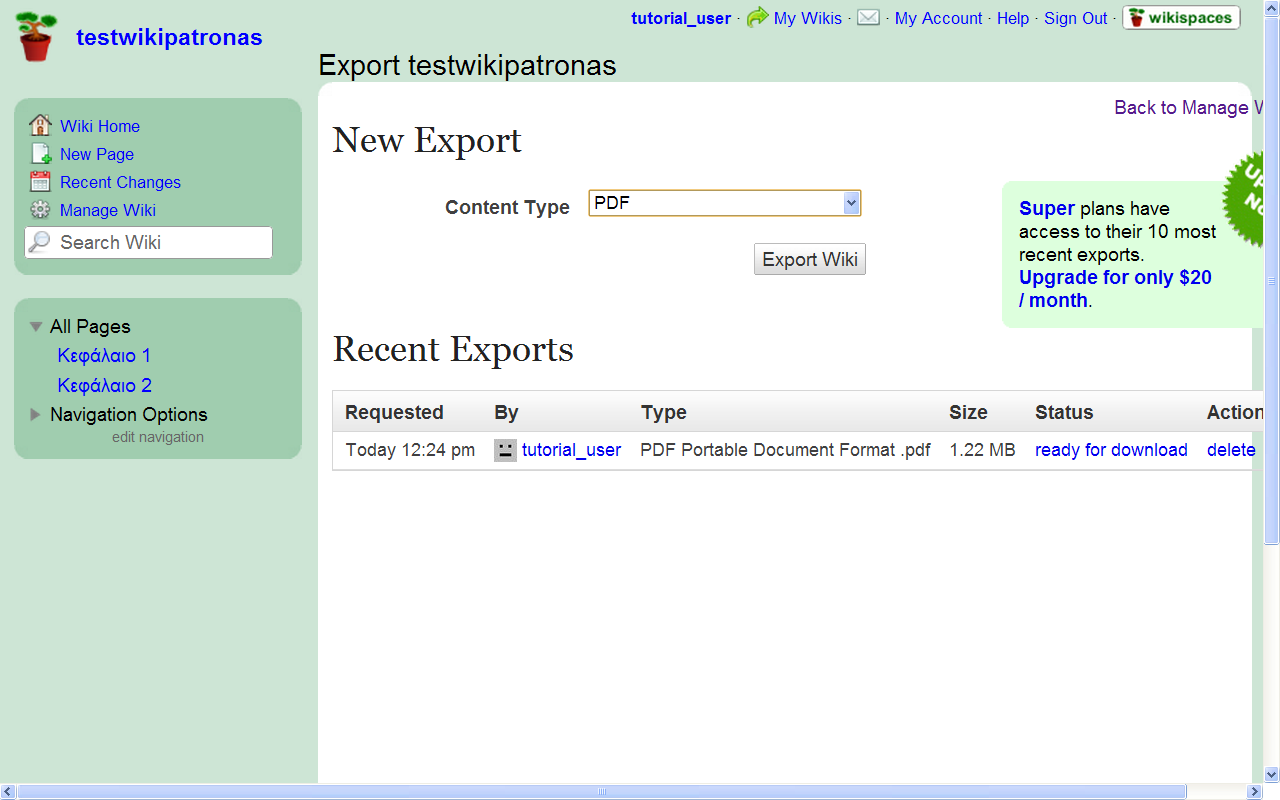Click the horizontal scrollbar left arrow
This screenshot has width=1280, height=800.
8,792
